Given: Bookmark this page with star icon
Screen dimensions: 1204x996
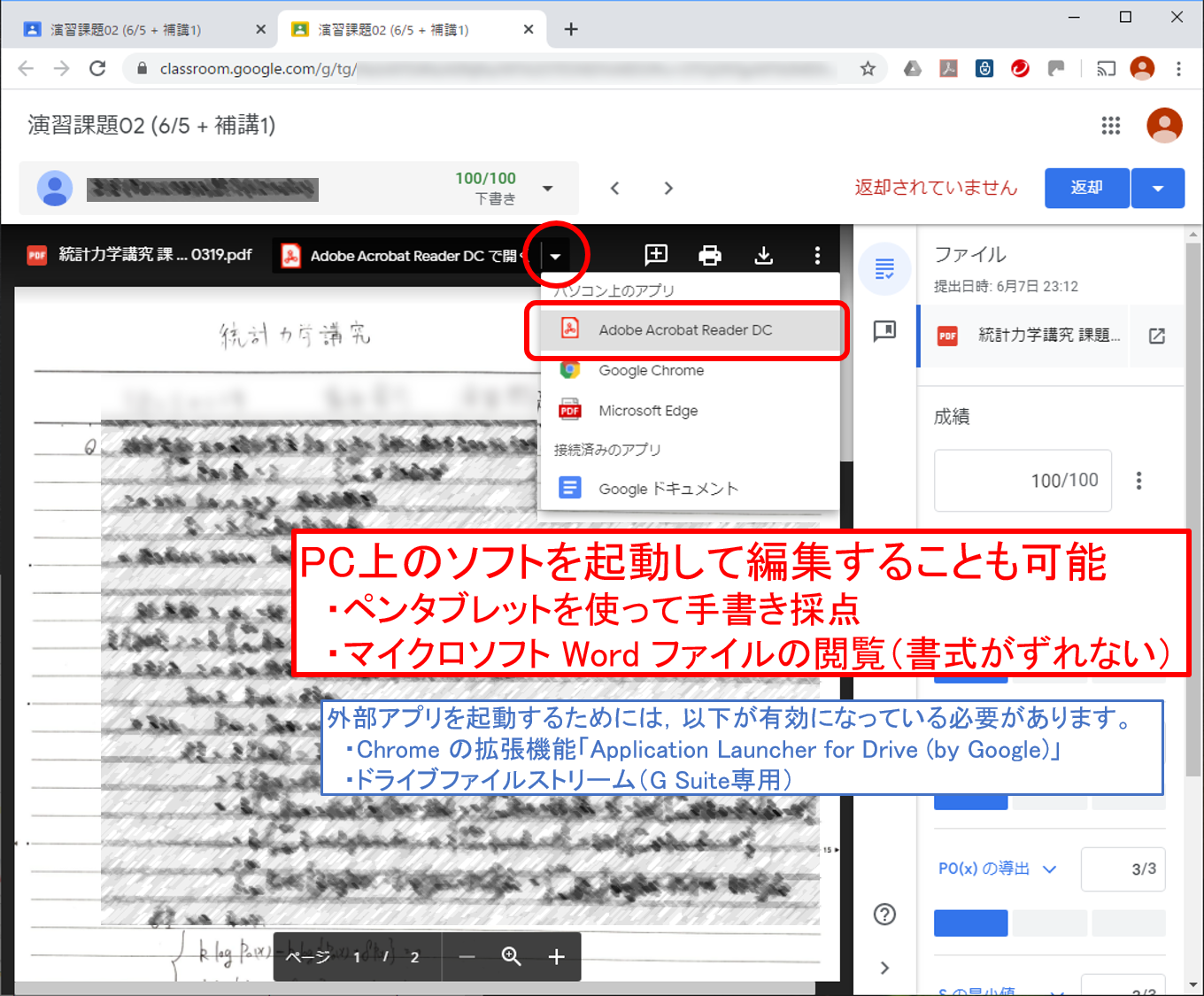Looking at the screenshot, I should click(868, 68).
